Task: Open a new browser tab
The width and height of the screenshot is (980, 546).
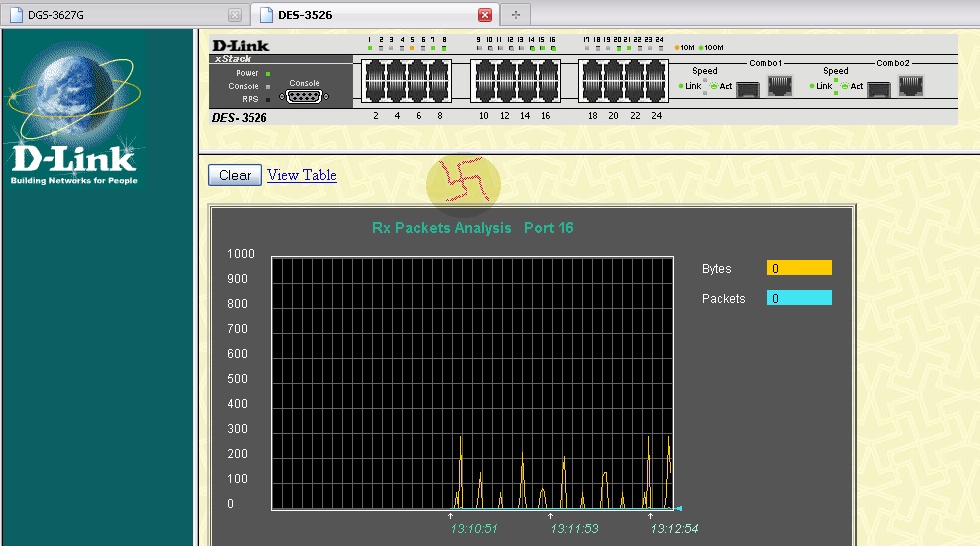Action: (515, 15)
